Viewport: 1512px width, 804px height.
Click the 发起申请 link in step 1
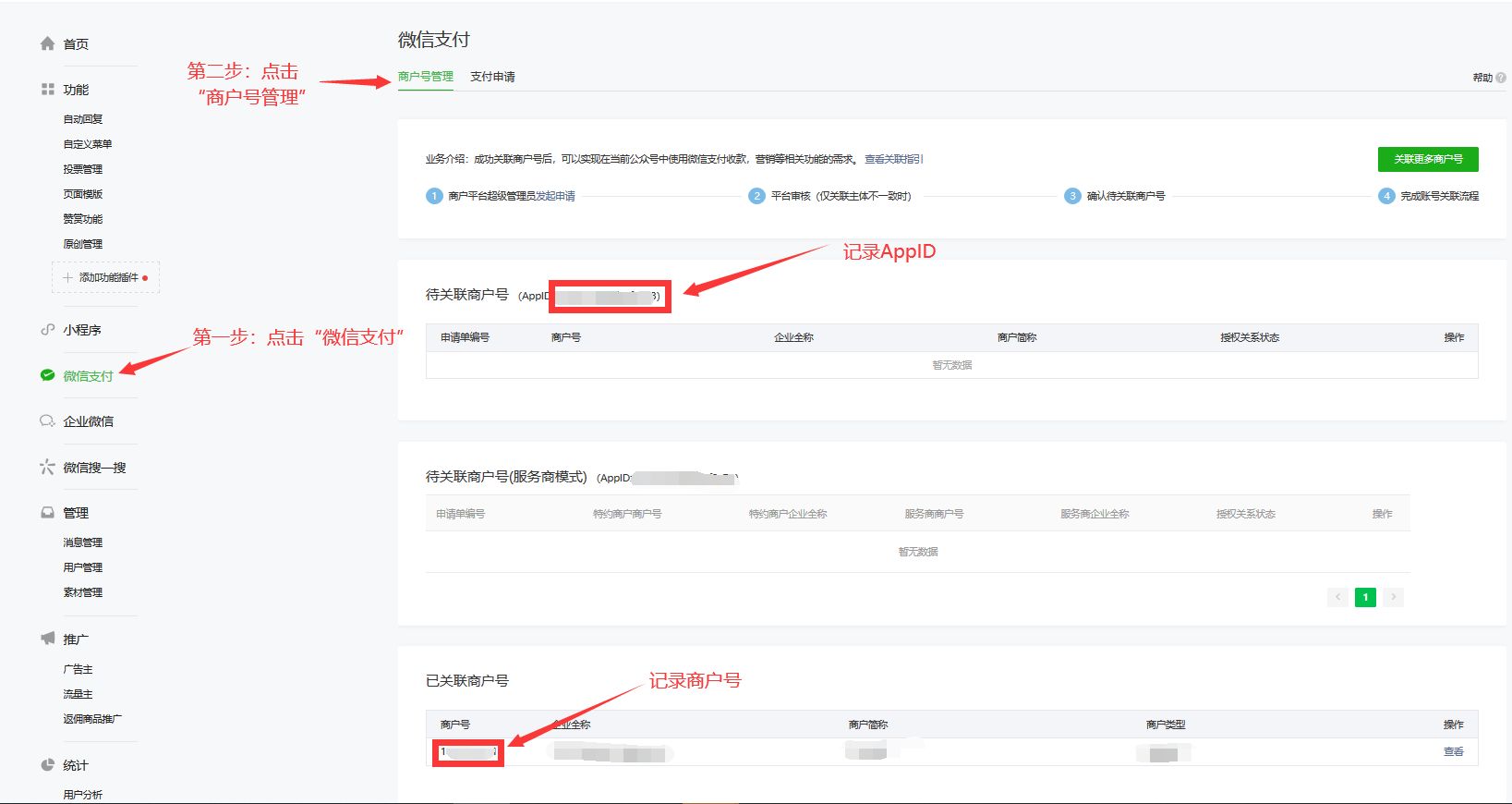point(556,196)
